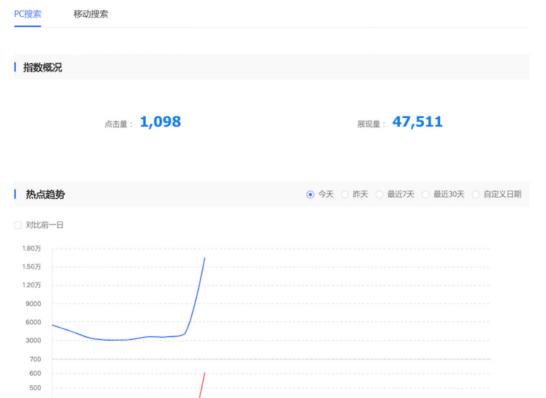Click the 600 axis label
Viewport: 546px width, 398px height.
(x=35, y=373)
